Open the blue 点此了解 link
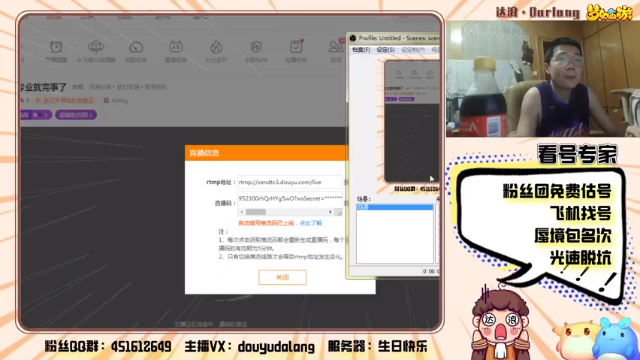640x360 pixels. coord(311,223)
